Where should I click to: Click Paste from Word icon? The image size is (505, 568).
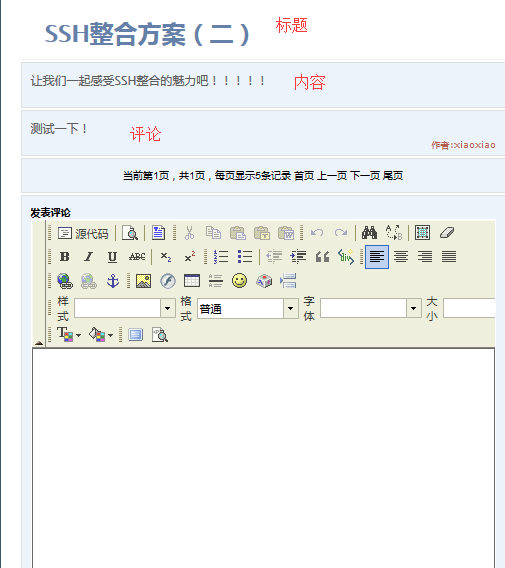pyautogui.click(x=286, y=233)
